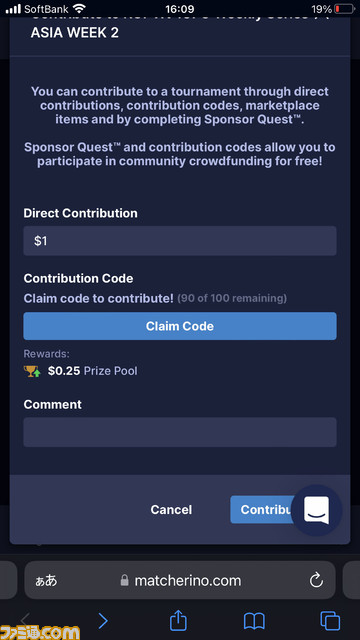Go forward with Safari forward arrow
The height and width of the screenshot is (640, 360).
point(103,621)
